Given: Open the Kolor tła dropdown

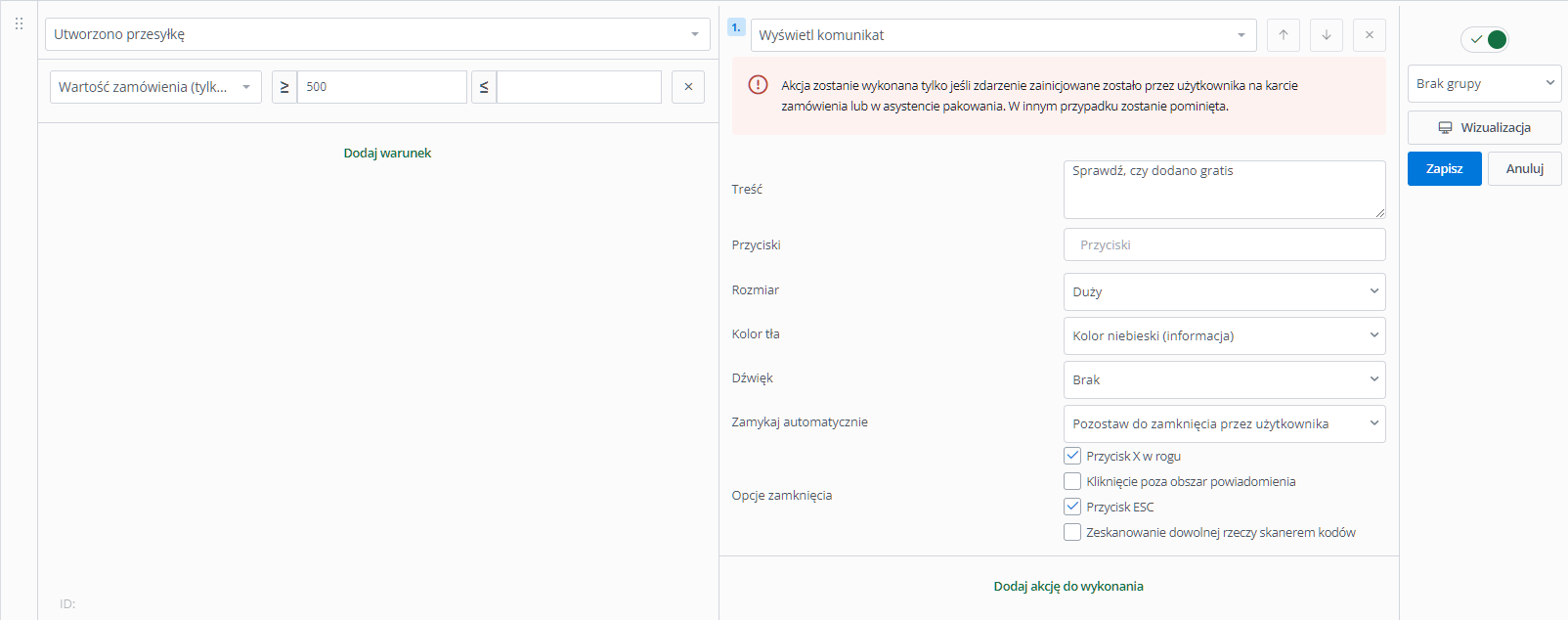Looking at the screenshot, I should (x=1225, y=335).
